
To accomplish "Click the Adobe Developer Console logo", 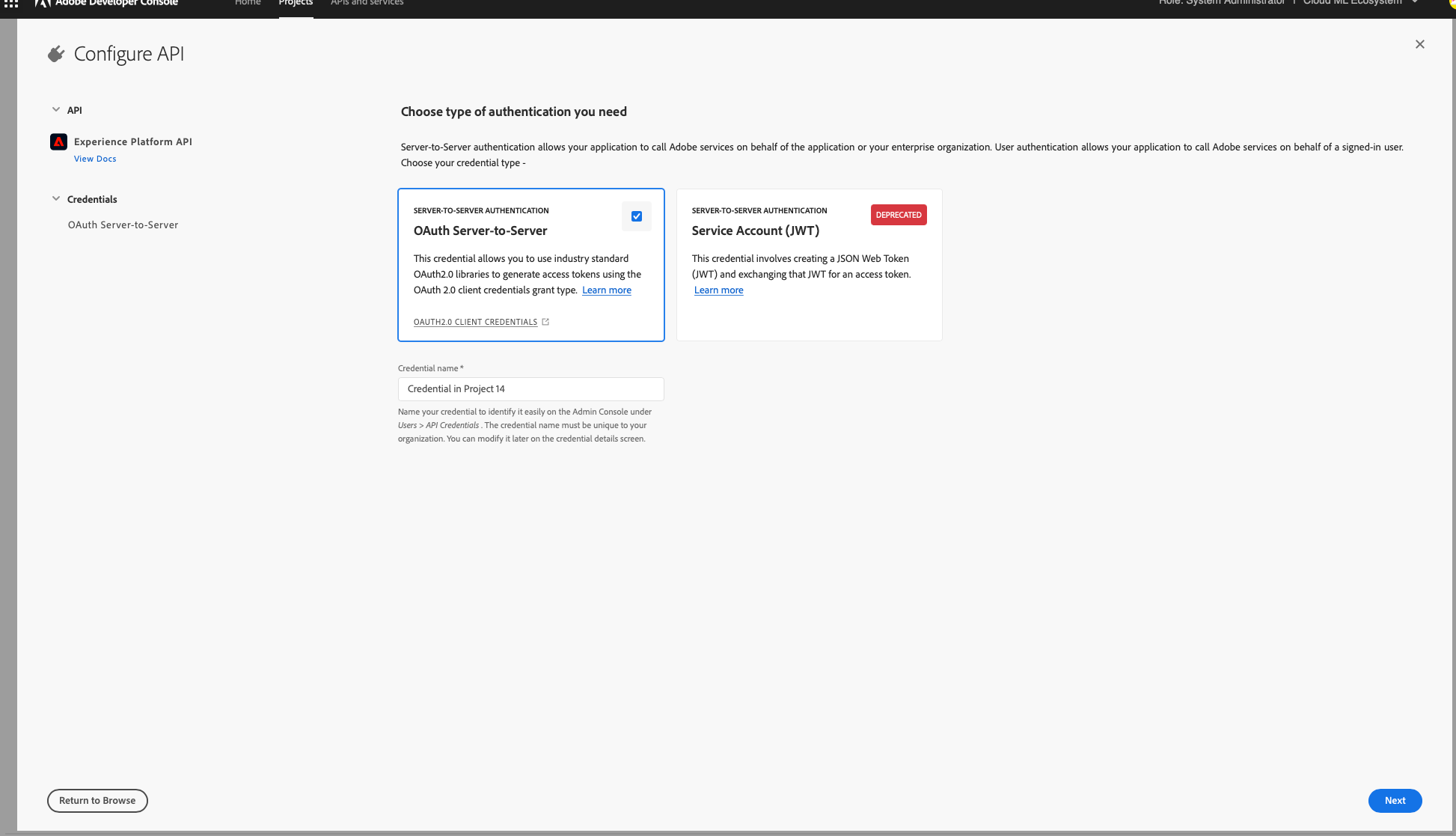I will pos(106,3).
